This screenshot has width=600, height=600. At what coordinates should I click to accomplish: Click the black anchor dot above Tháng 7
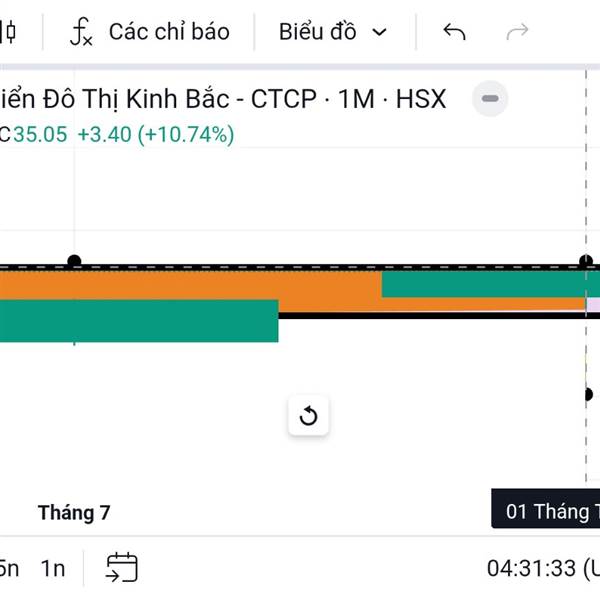74,261
